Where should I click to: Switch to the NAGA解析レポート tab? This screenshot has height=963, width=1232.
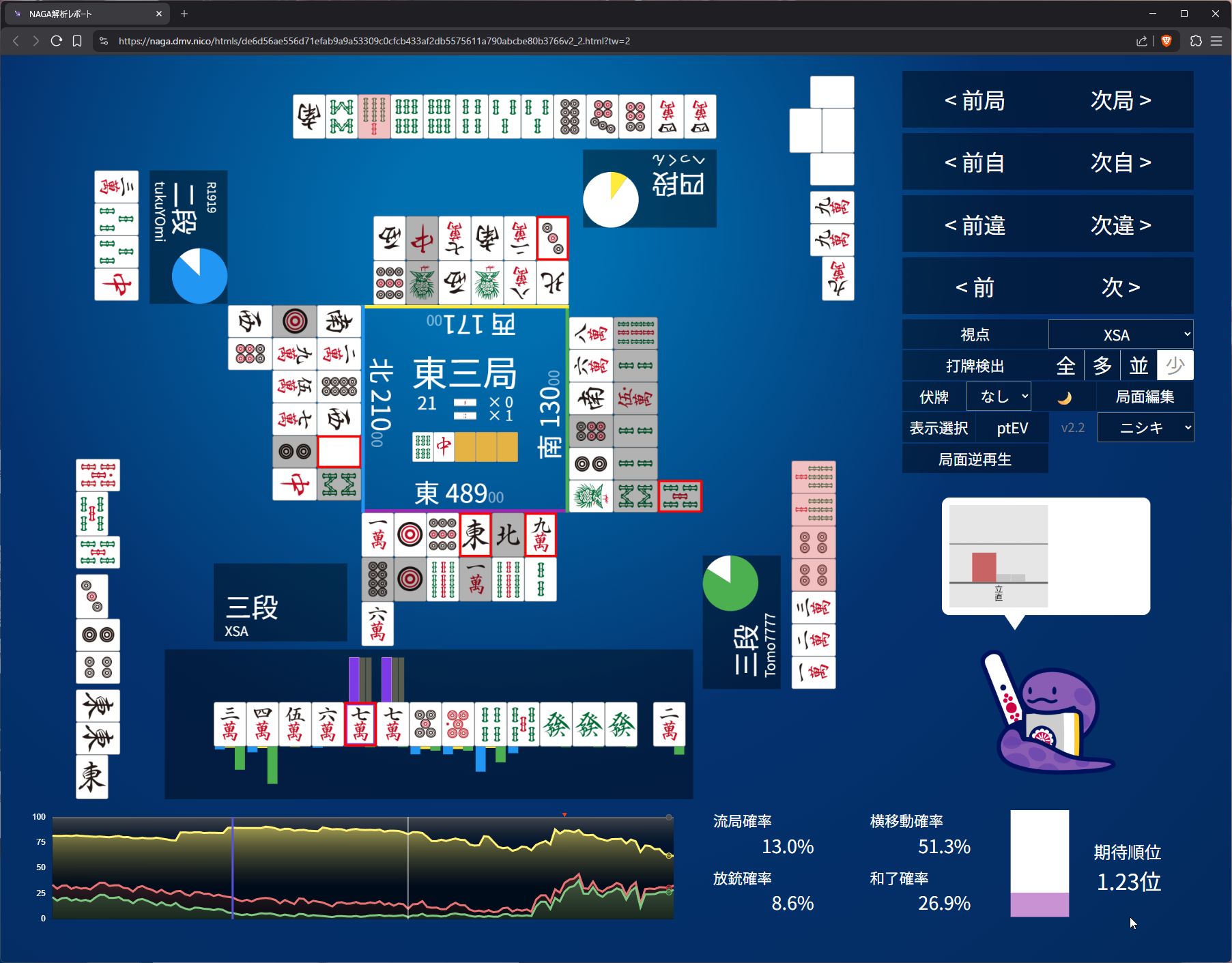coord(85,14)
